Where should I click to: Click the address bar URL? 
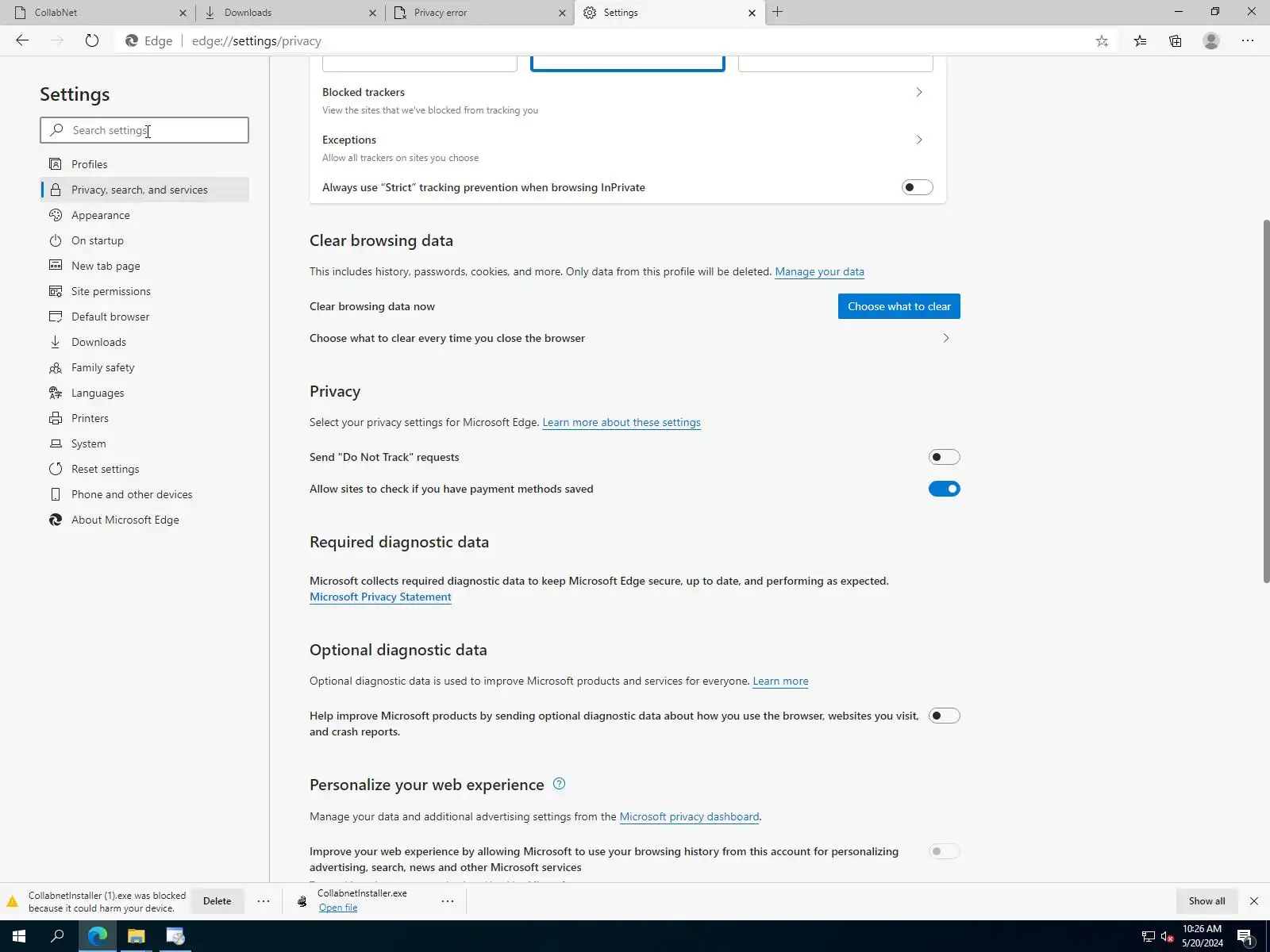point(256,41)
